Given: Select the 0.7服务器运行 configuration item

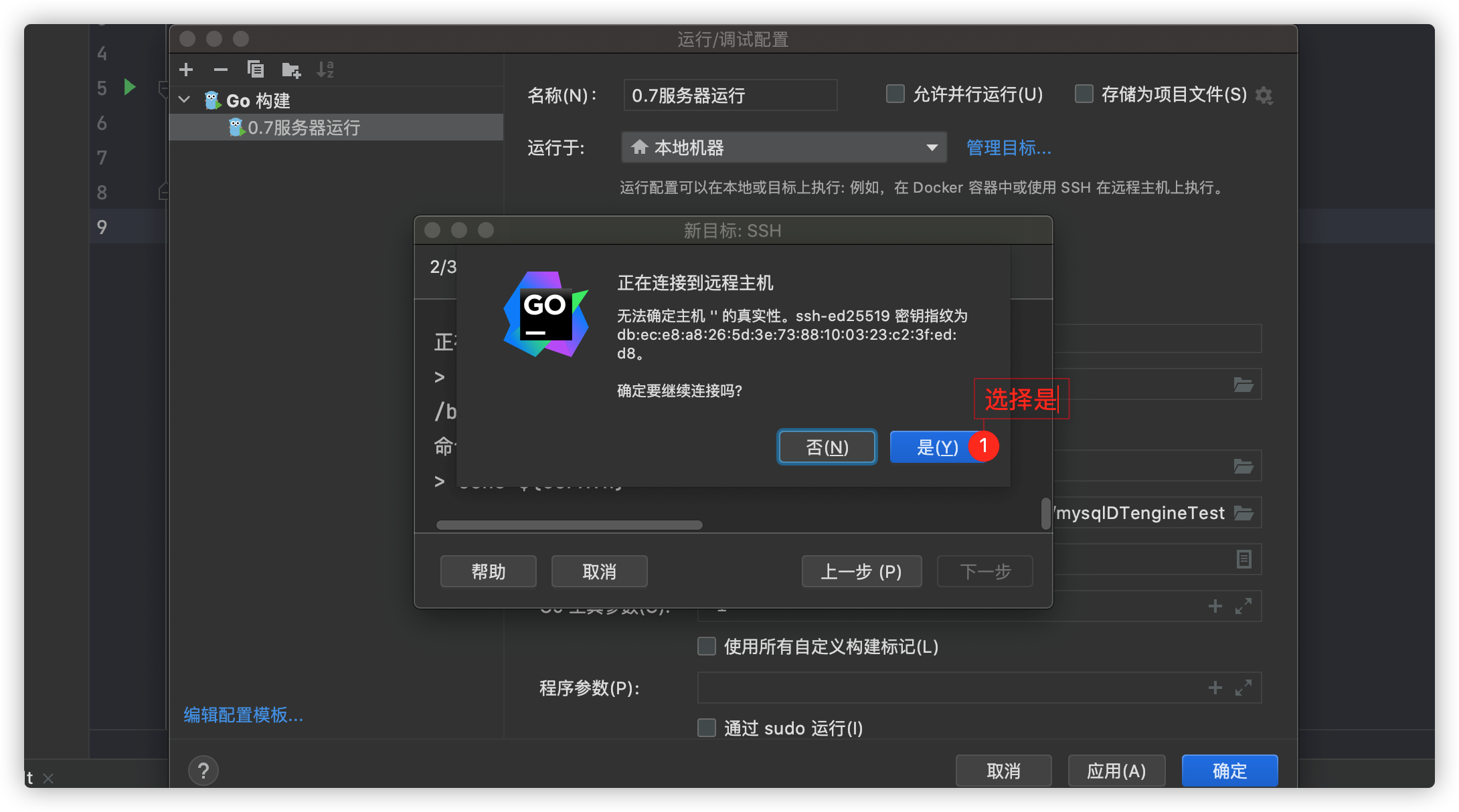Looking at the screenshot, I should 304,127.
